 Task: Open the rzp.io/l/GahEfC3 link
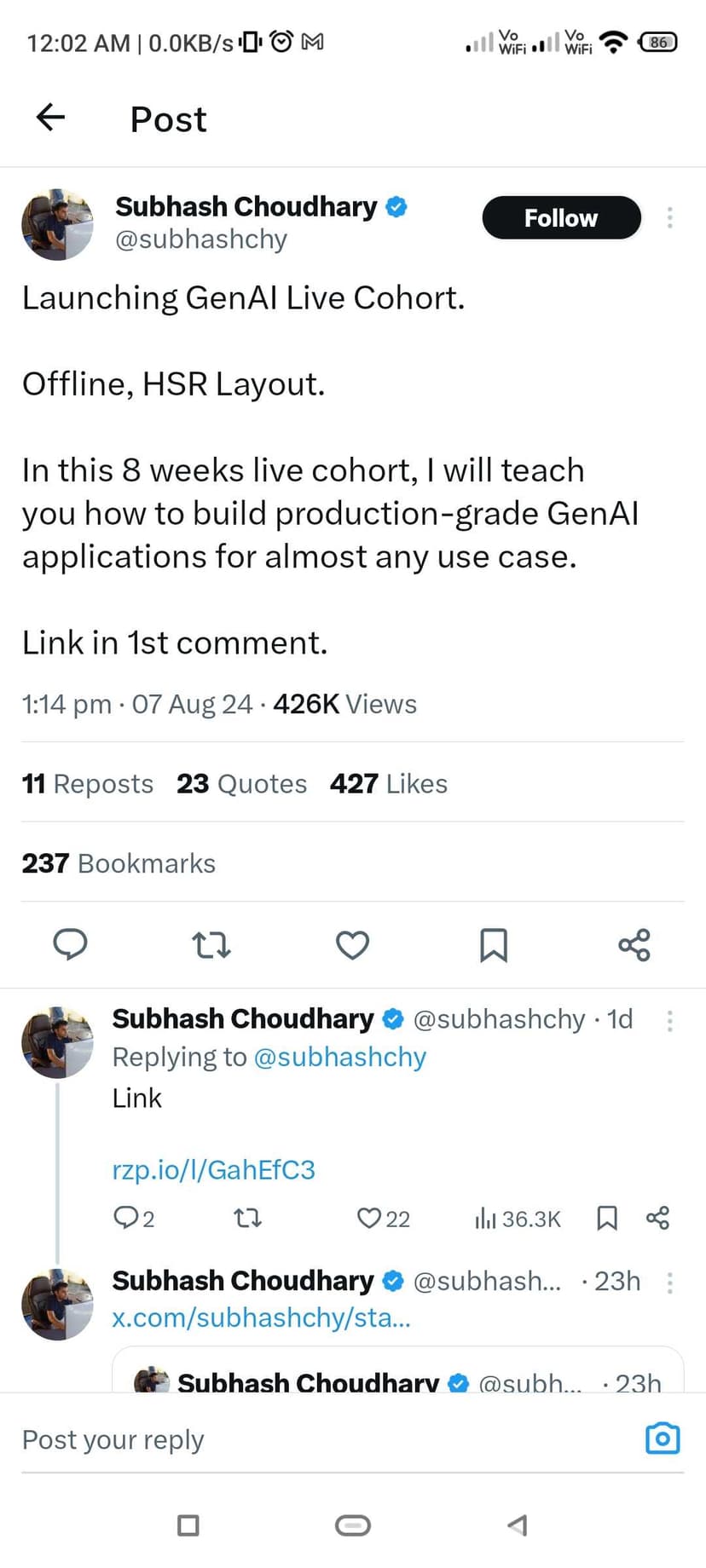[213, 1169]
